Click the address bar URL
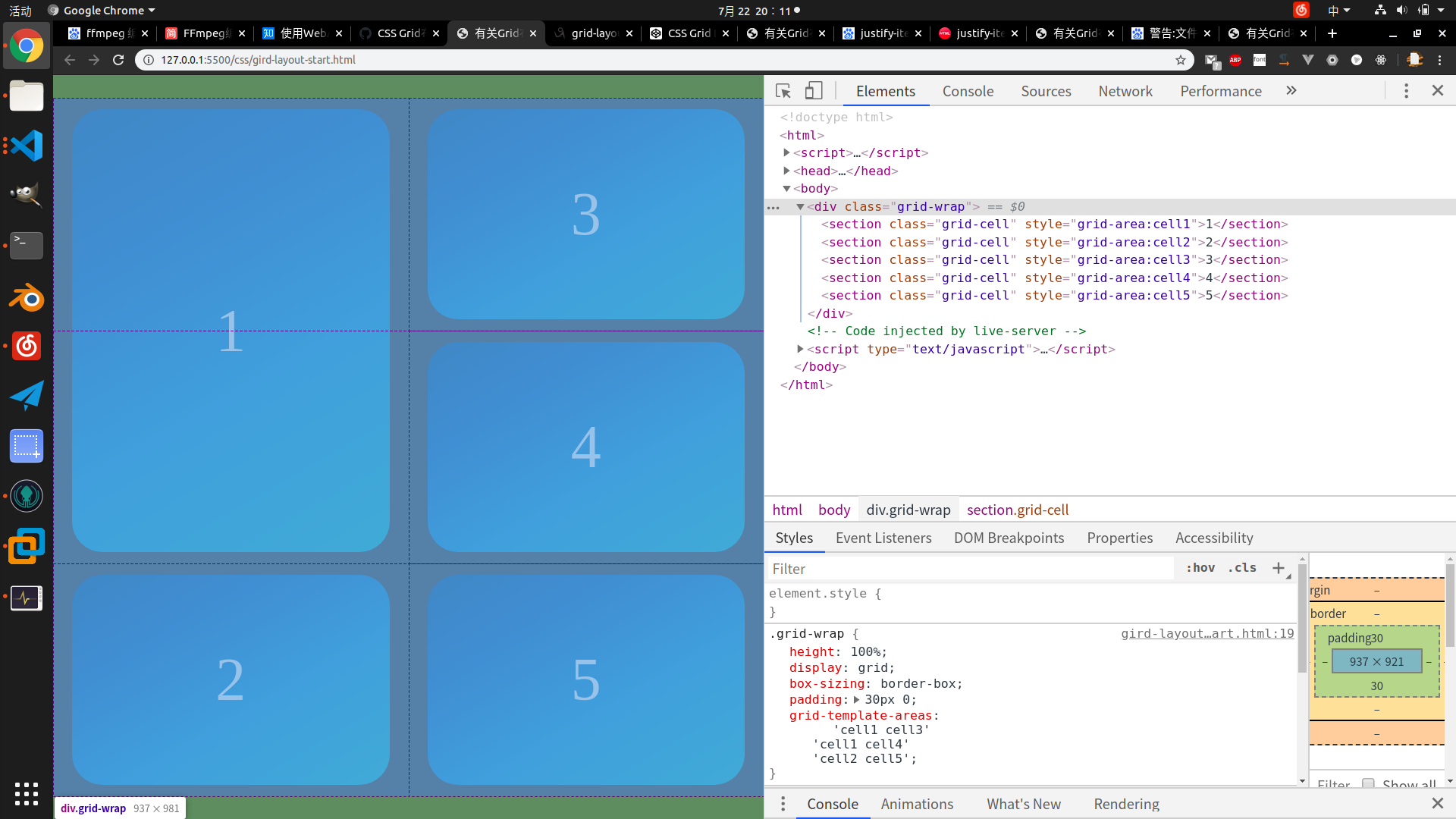 point(258,60)
